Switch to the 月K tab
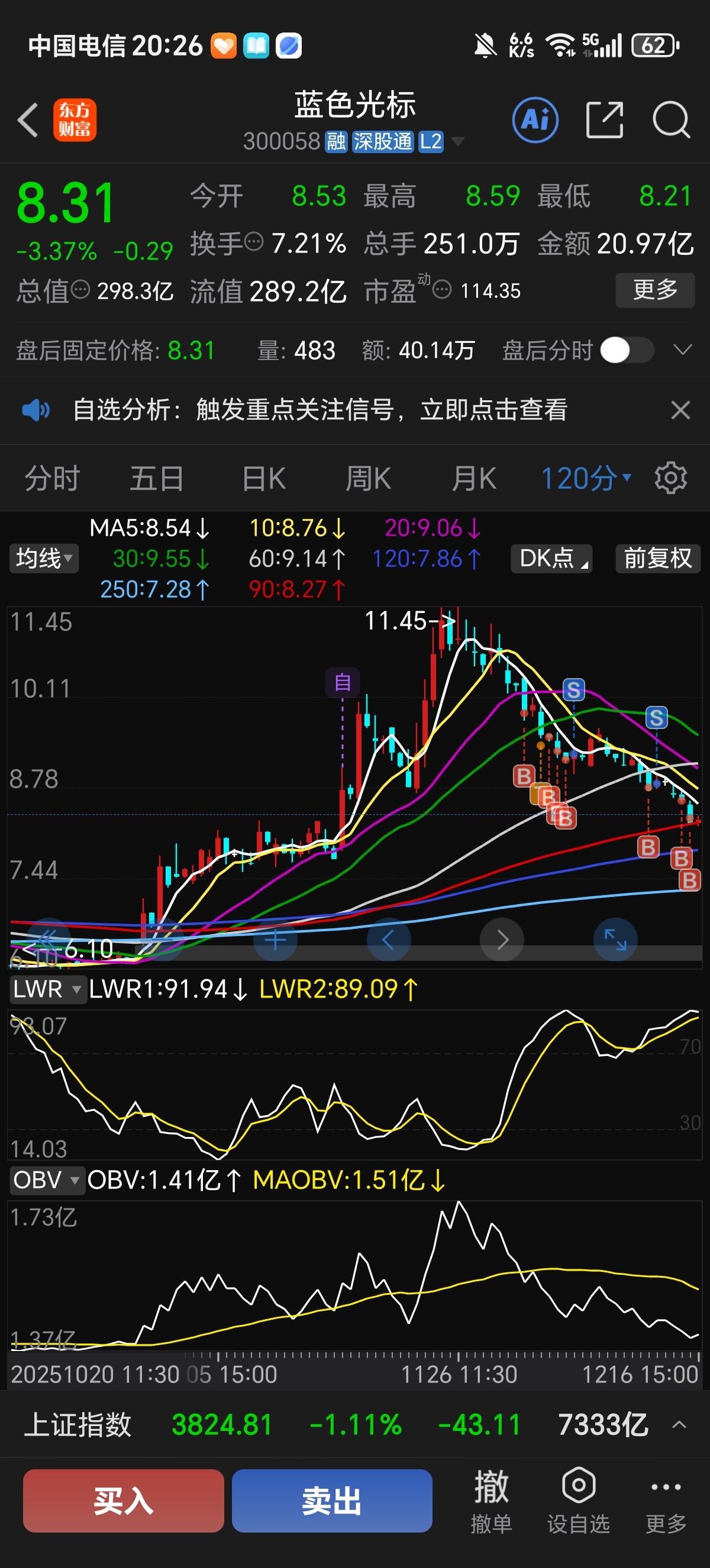 [474, 478]
